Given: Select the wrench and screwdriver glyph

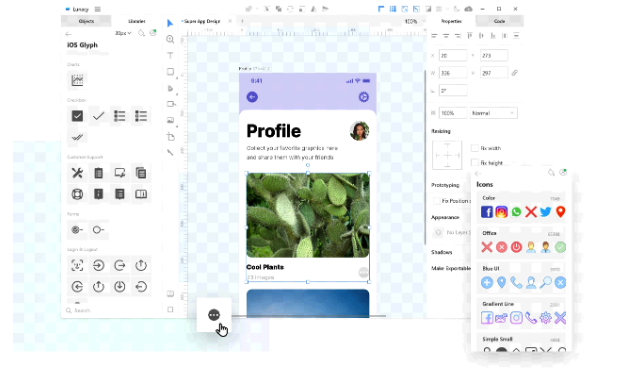Looking at the screenshot, I should [77, 173].
